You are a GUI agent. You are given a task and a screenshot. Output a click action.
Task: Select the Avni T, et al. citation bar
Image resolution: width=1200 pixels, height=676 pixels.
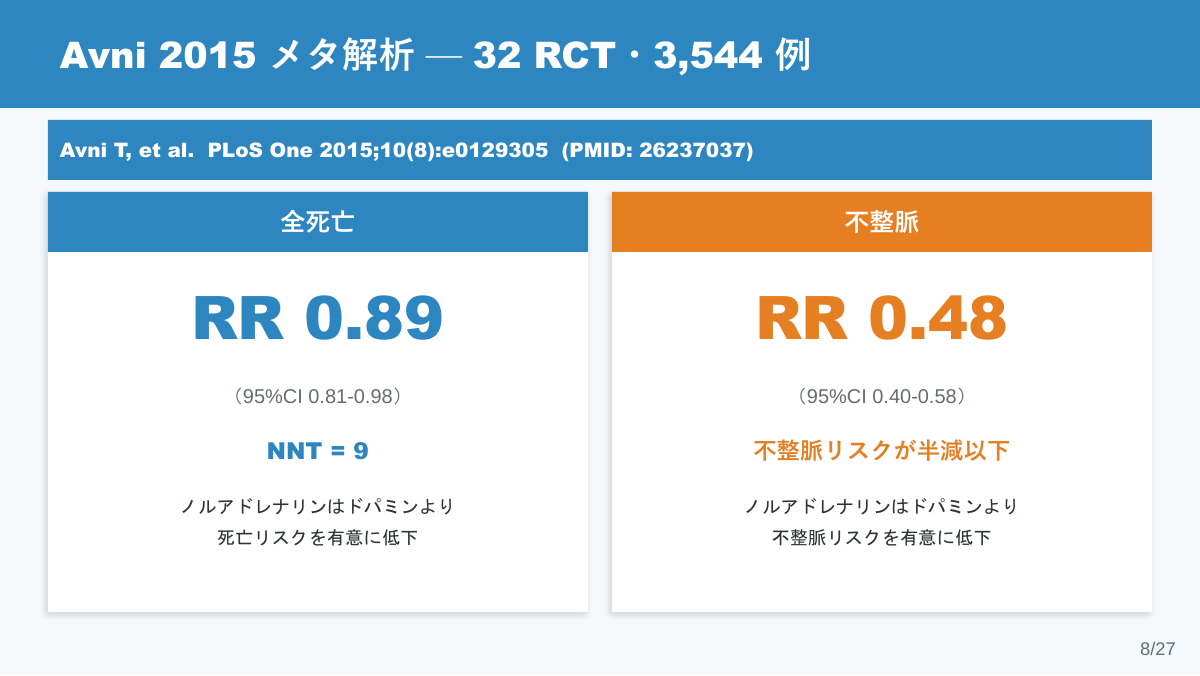(x=600, y=150)
